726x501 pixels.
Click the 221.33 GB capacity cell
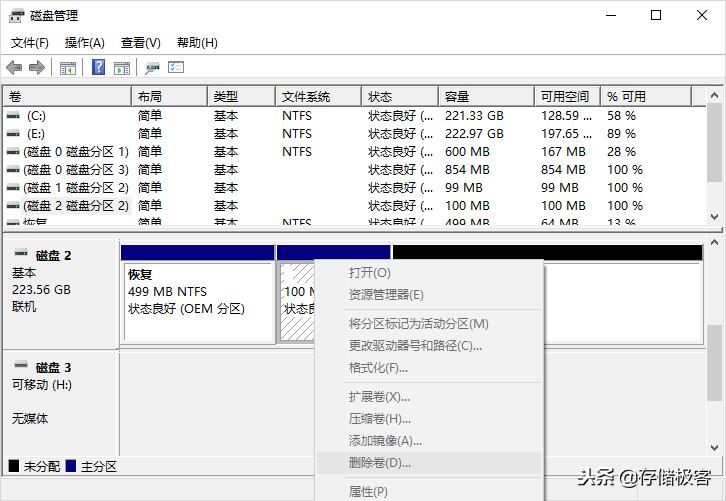point(474,116)
